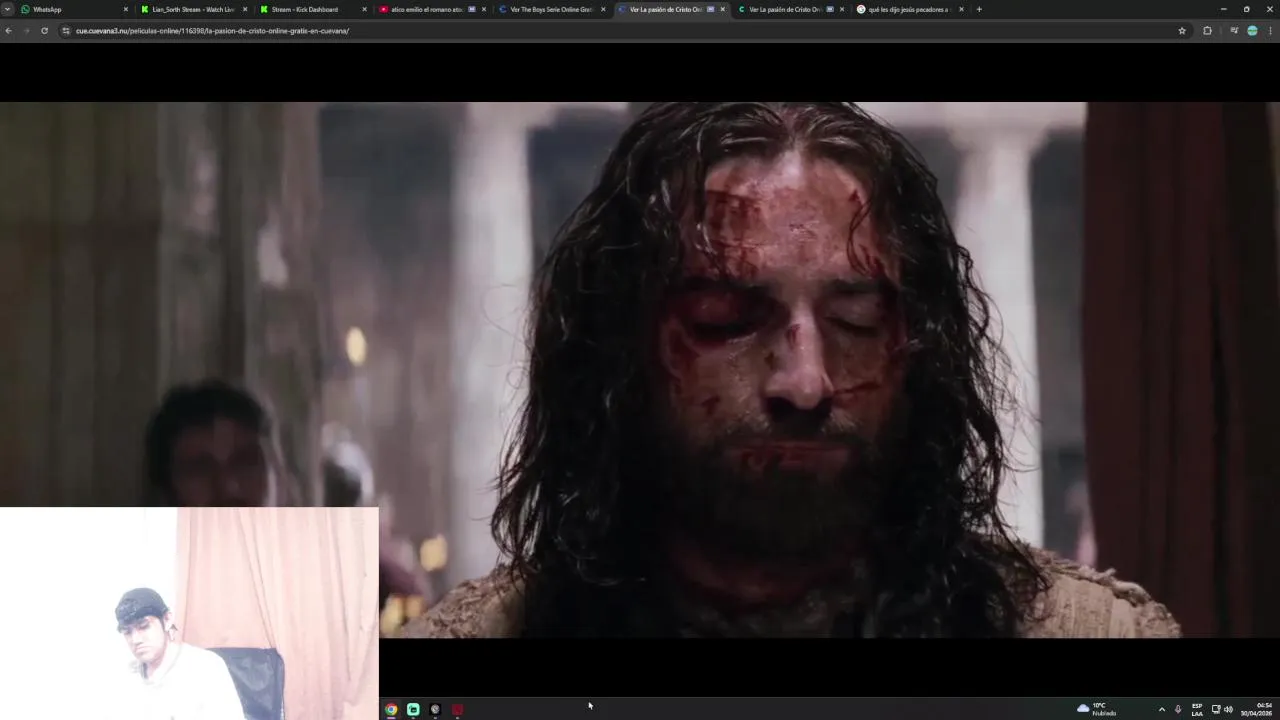Open network settings tray icon

coord(1216,709)
